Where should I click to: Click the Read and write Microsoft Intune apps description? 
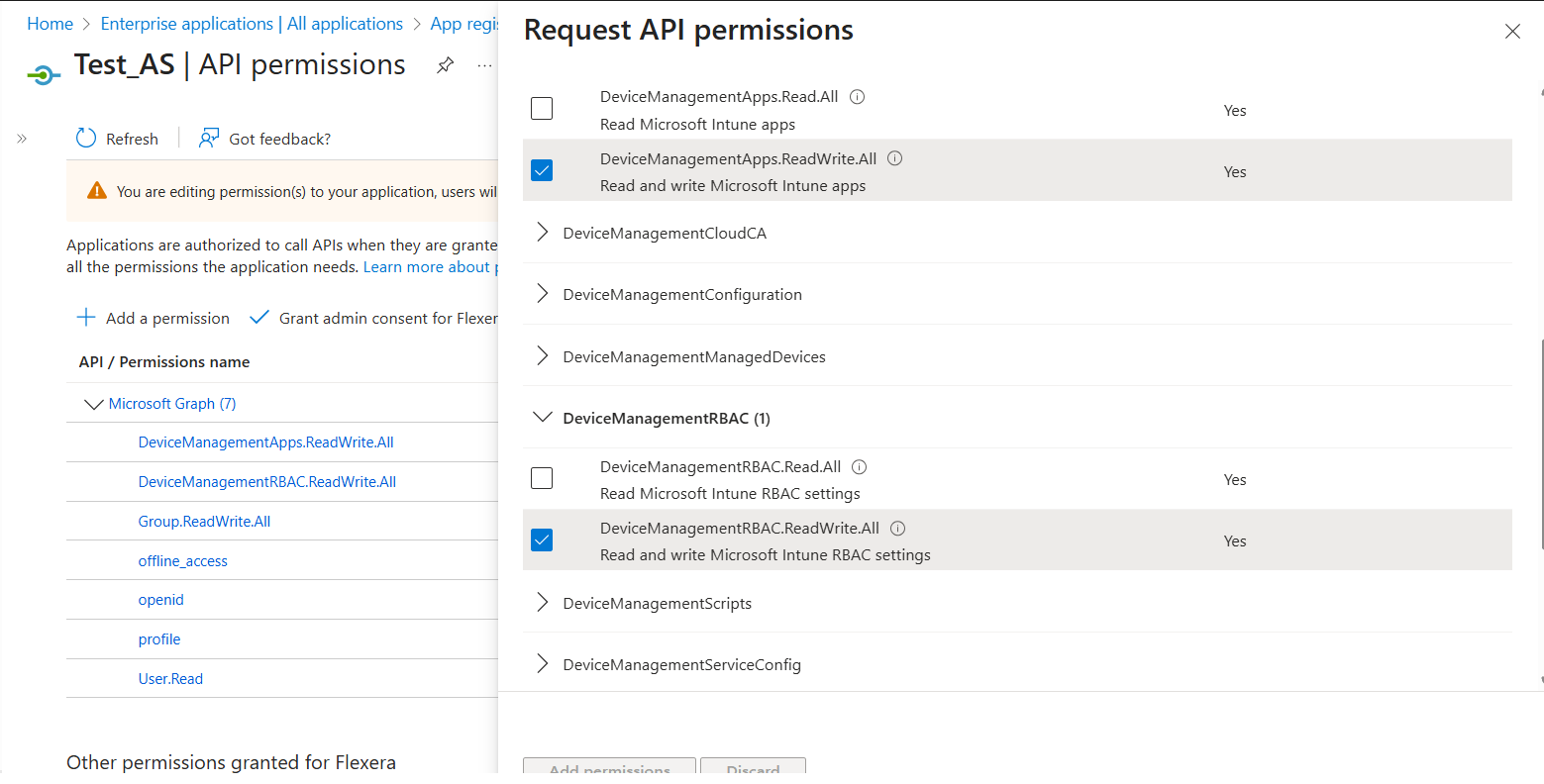[x=733, y=186]
